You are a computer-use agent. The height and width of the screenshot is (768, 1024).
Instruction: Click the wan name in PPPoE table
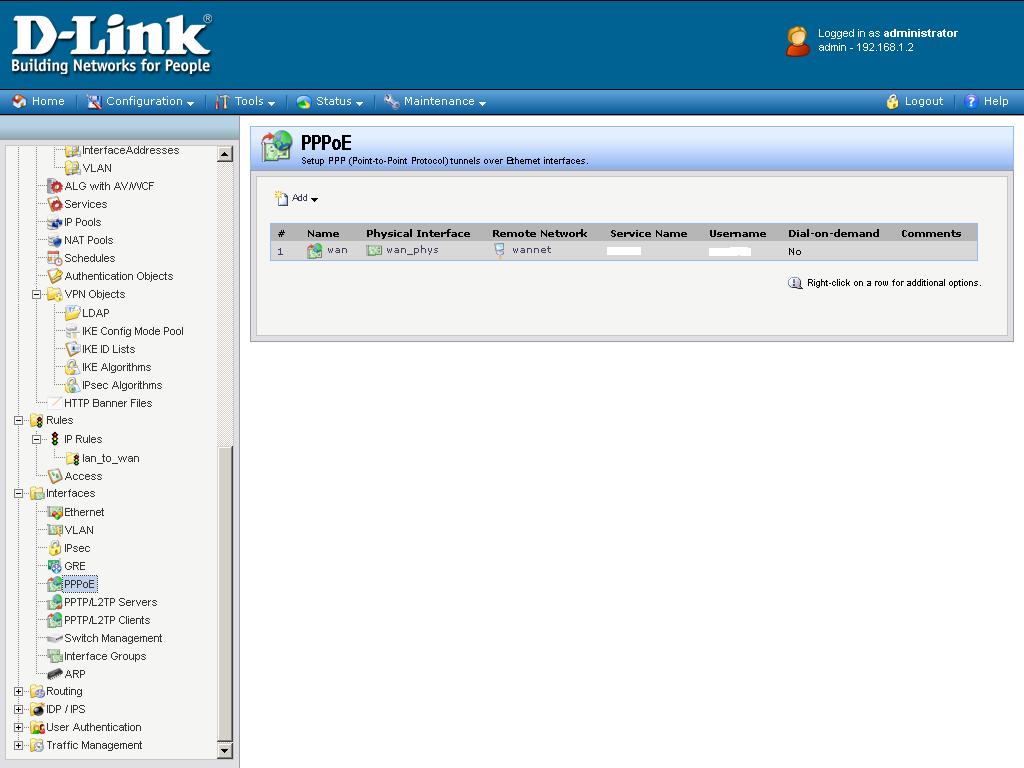337,250
